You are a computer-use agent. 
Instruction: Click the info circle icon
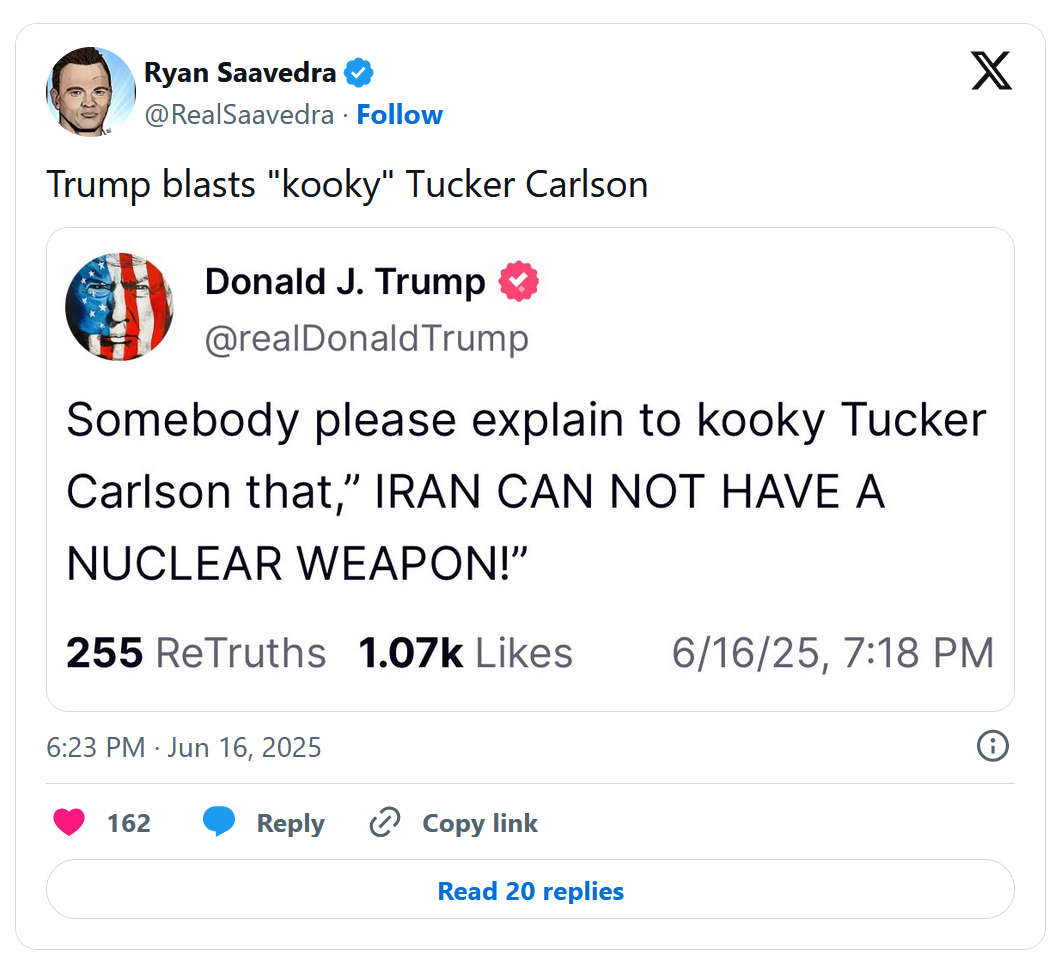(x=993, y=746)
